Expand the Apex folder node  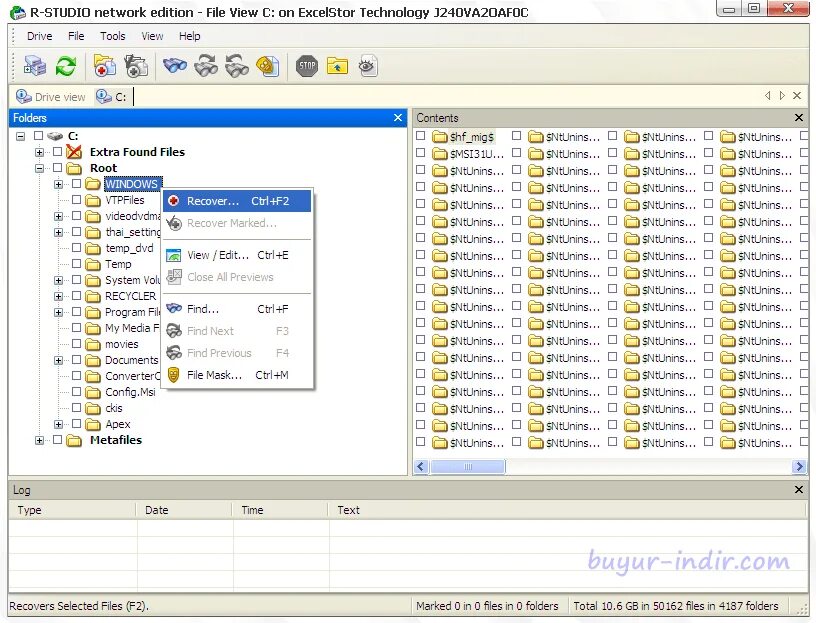[58, 425]
